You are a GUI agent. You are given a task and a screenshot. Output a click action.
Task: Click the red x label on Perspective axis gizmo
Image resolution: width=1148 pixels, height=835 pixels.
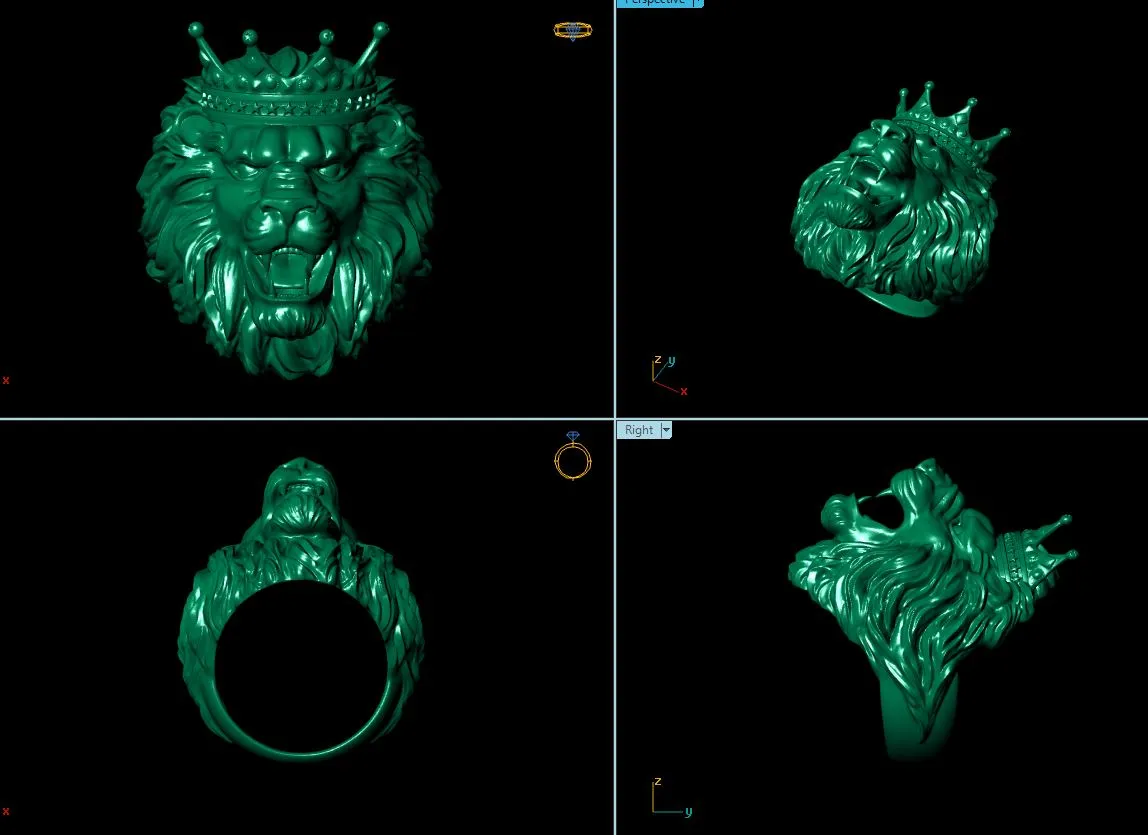tap(684, 392)
